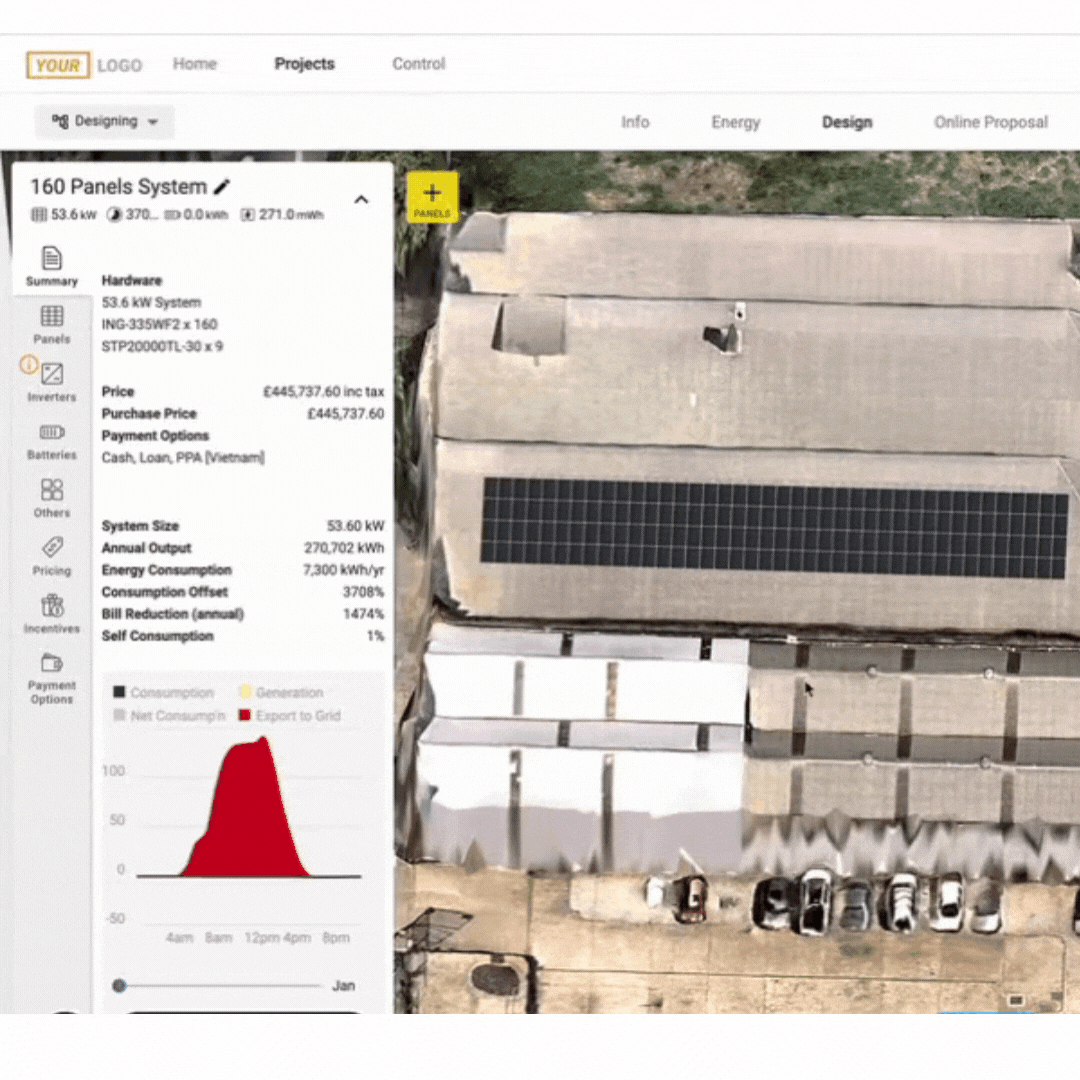Click the '7,300 kWh/yr' consumption value
Viewport: 1080px width, 1080px height.
[x=344, y=570]
